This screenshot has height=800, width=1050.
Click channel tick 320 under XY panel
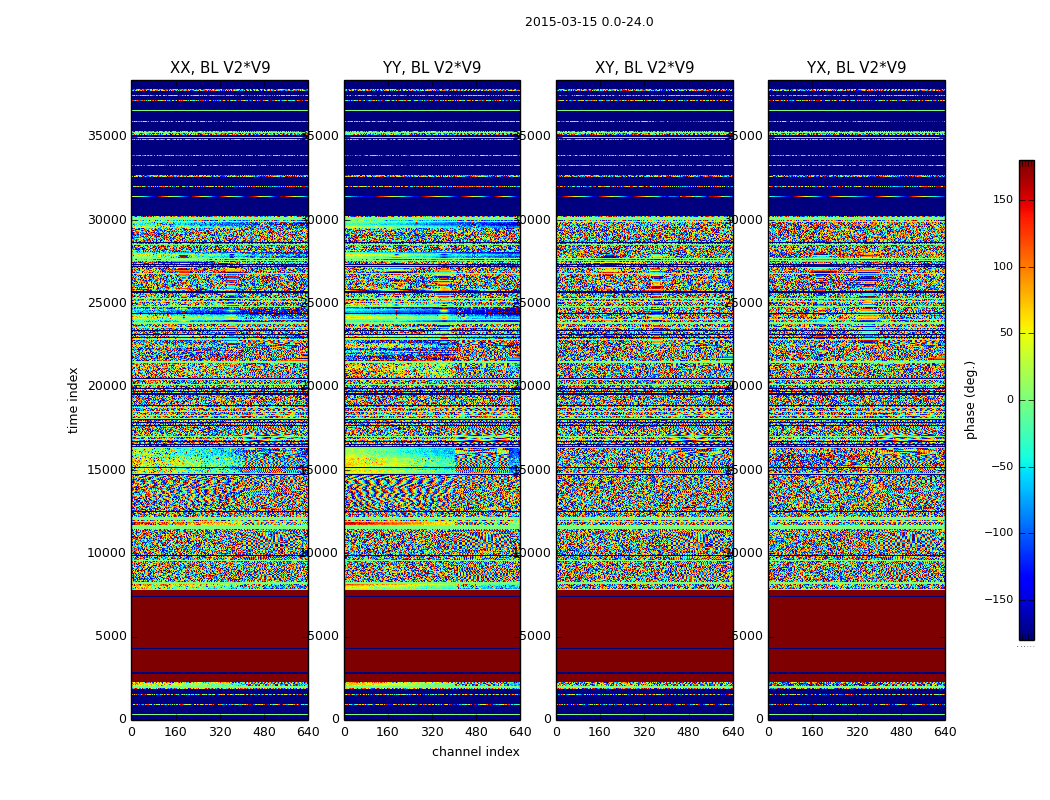pyautogui.click(x=644, y=732)
